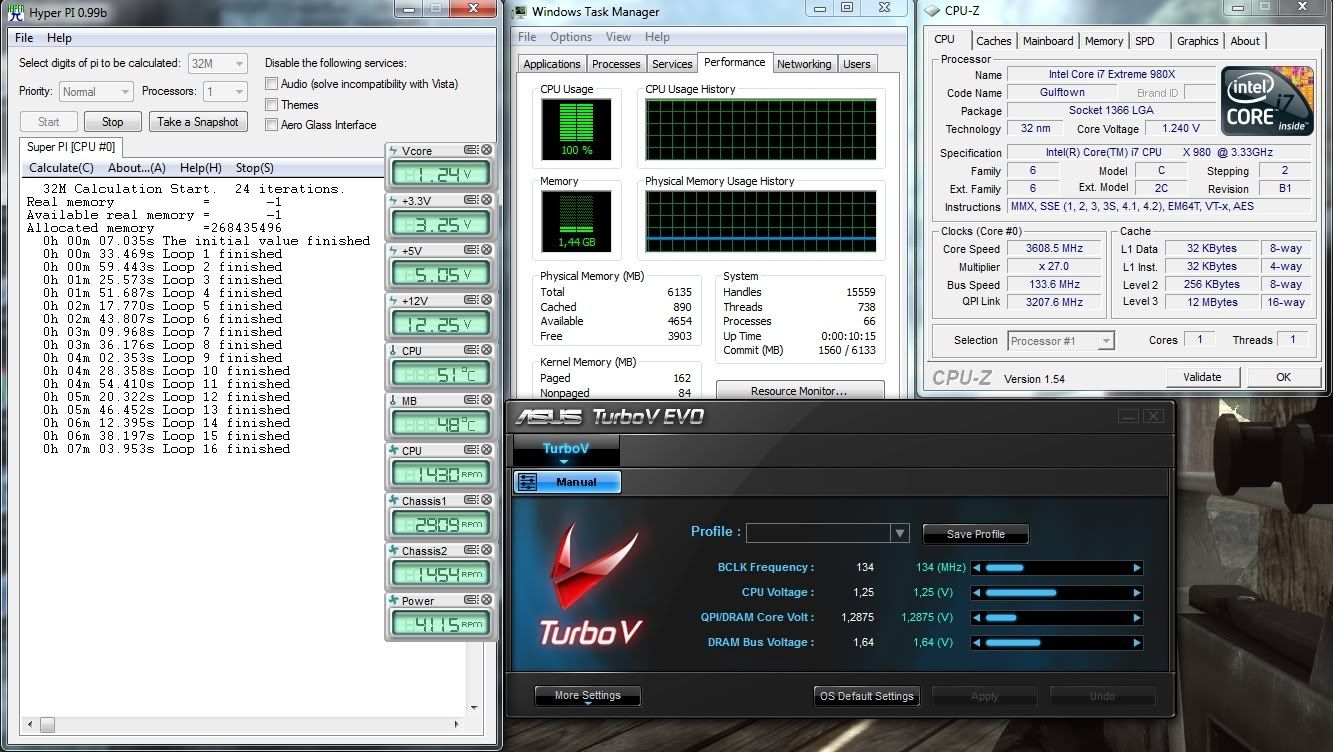Image resolution: width=1333 pixels, height=752 pixels.
Task: Open the TurboV tab dropdown
Action: click(566, 450)
